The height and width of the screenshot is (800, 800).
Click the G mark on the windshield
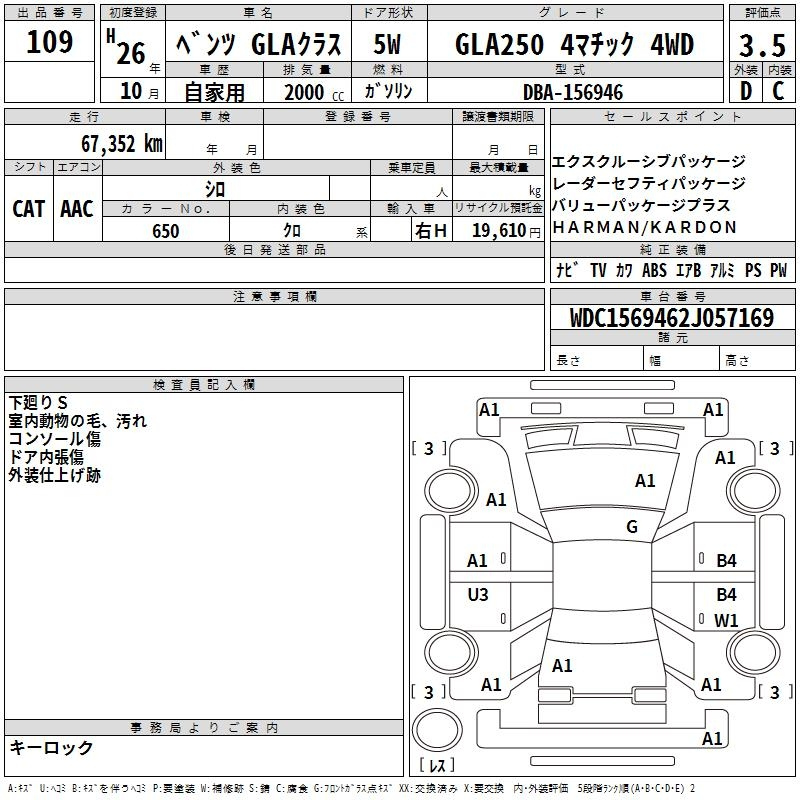(631, 527)
